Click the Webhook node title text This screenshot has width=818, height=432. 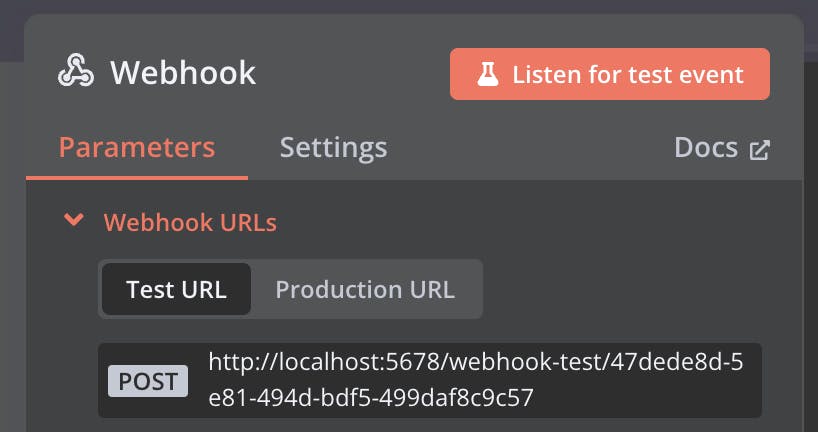click(x=183, y=73)
